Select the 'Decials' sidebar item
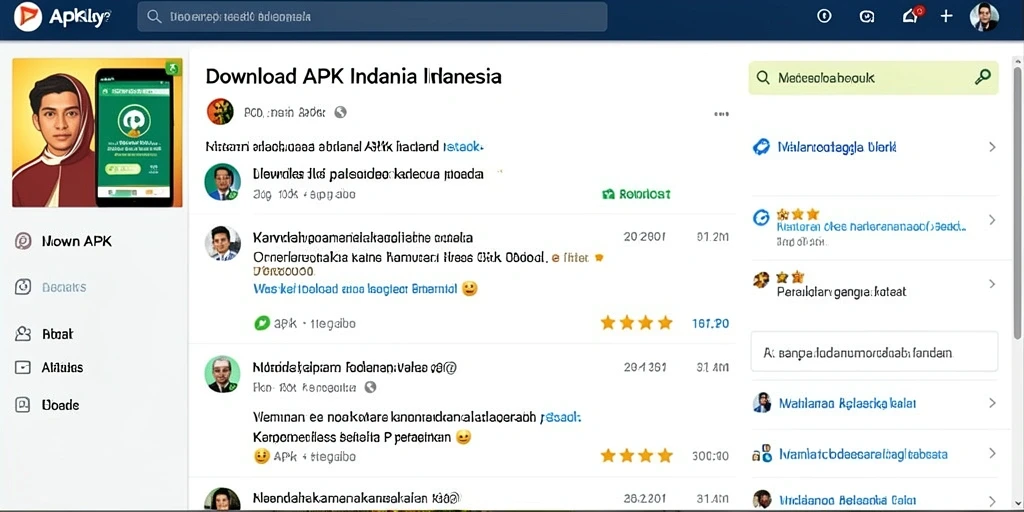The width and height of the screenshot is (1024, 512). click(x=64, y=287)
